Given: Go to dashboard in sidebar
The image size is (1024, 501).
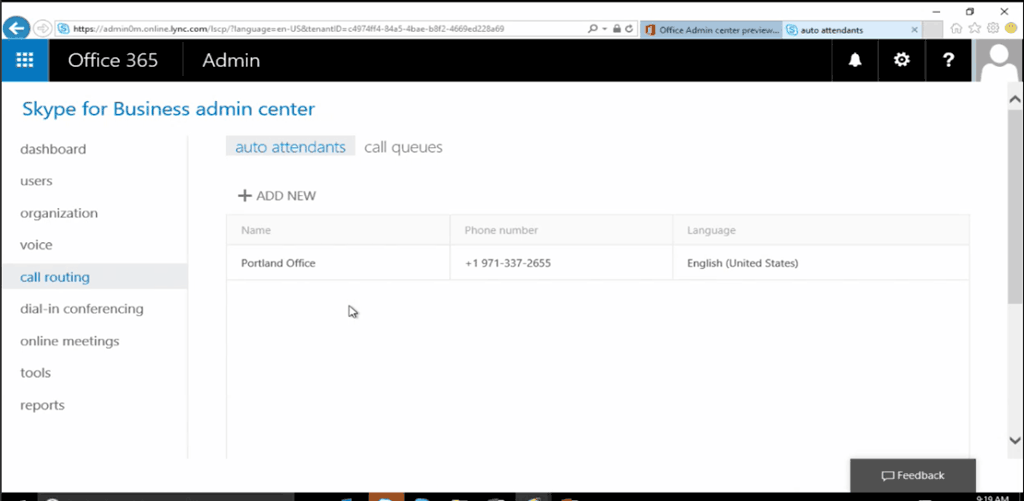Looking at the screenshot, I should (x=53, y=149).
